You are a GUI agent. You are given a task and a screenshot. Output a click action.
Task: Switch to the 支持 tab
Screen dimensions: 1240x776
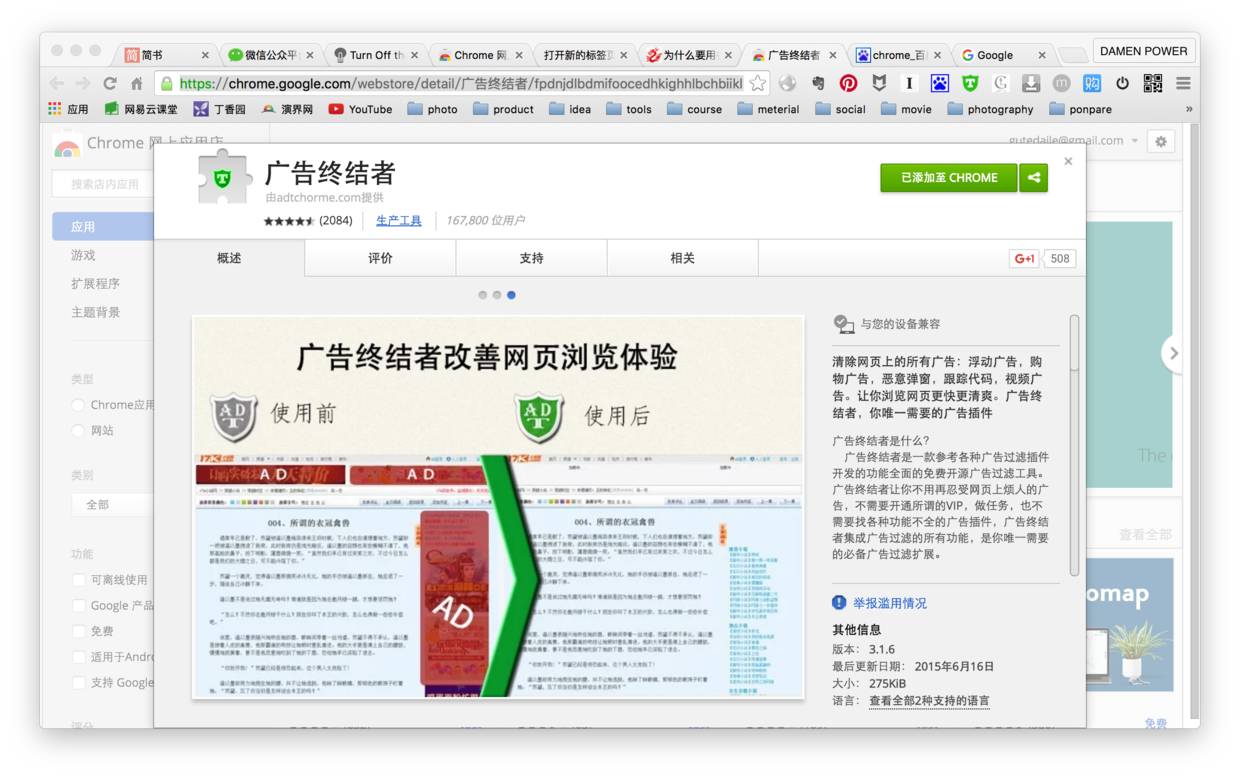531,258
